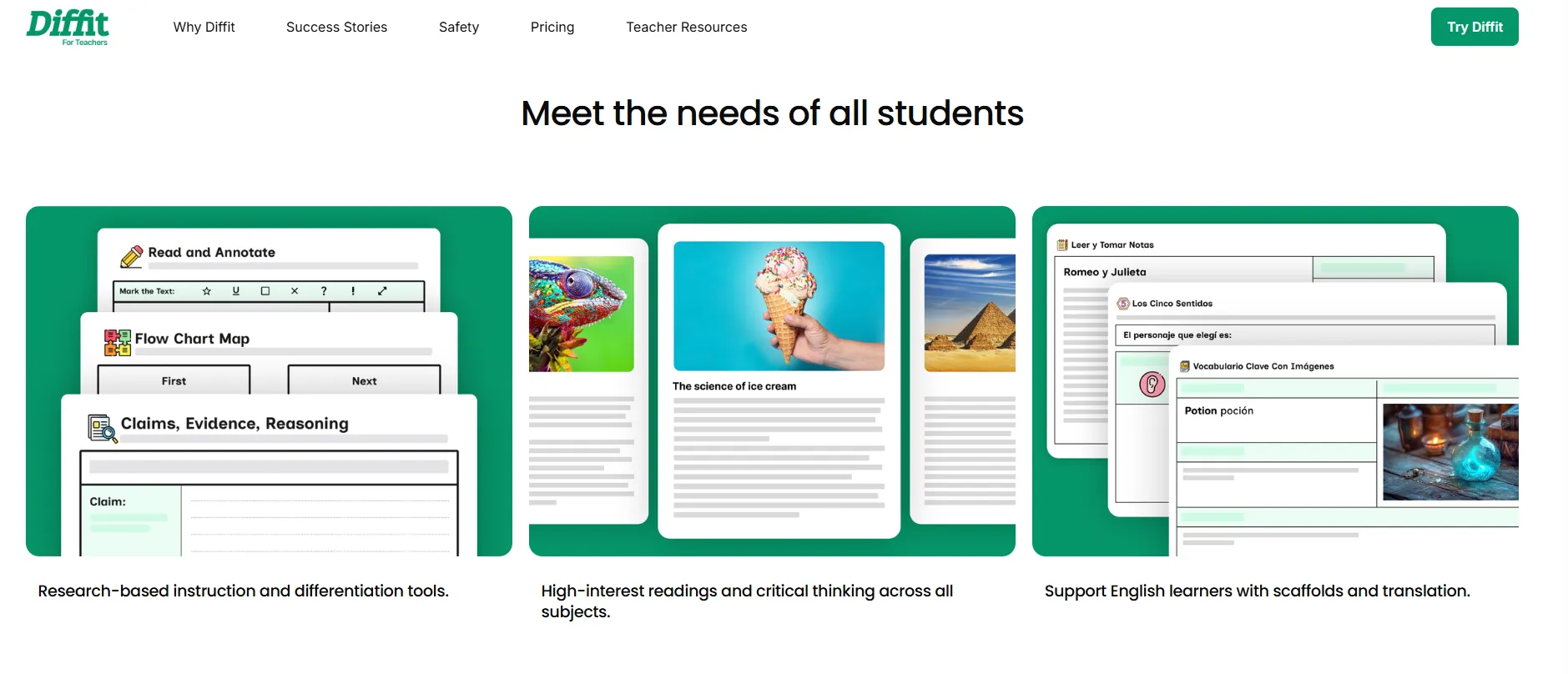Open the Why Diffit menu item

click(204, 27)
